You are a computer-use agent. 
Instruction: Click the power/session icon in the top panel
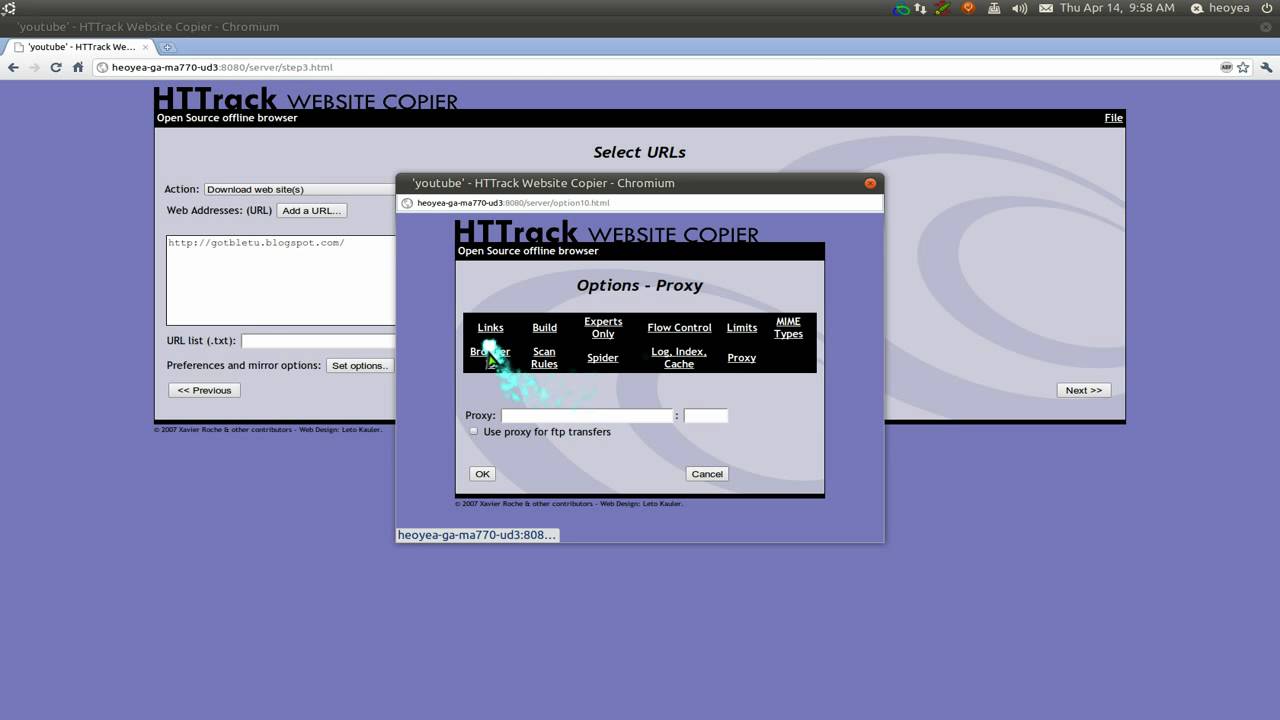1268,8
